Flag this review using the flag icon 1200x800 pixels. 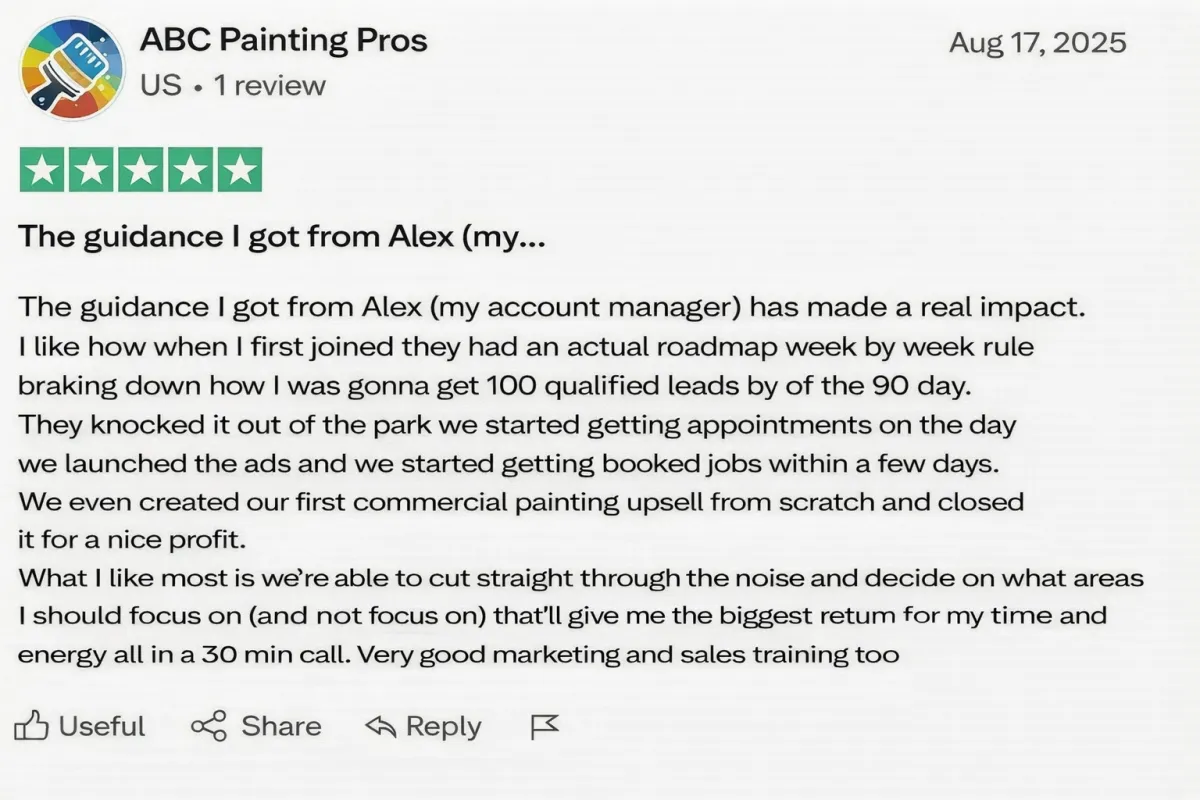[544, 727]
